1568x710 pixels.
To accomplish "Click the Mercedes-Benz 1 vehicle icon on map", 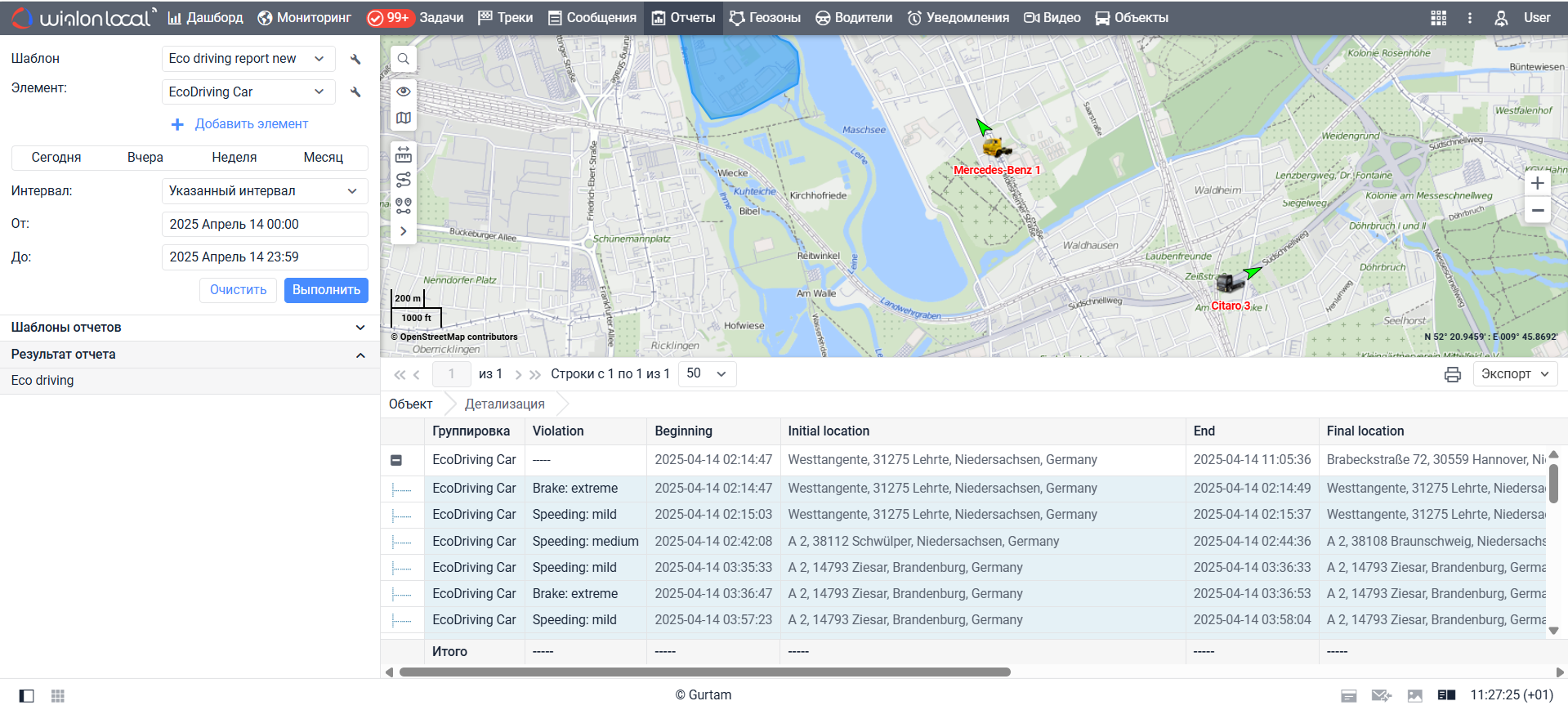I will 996,149.
